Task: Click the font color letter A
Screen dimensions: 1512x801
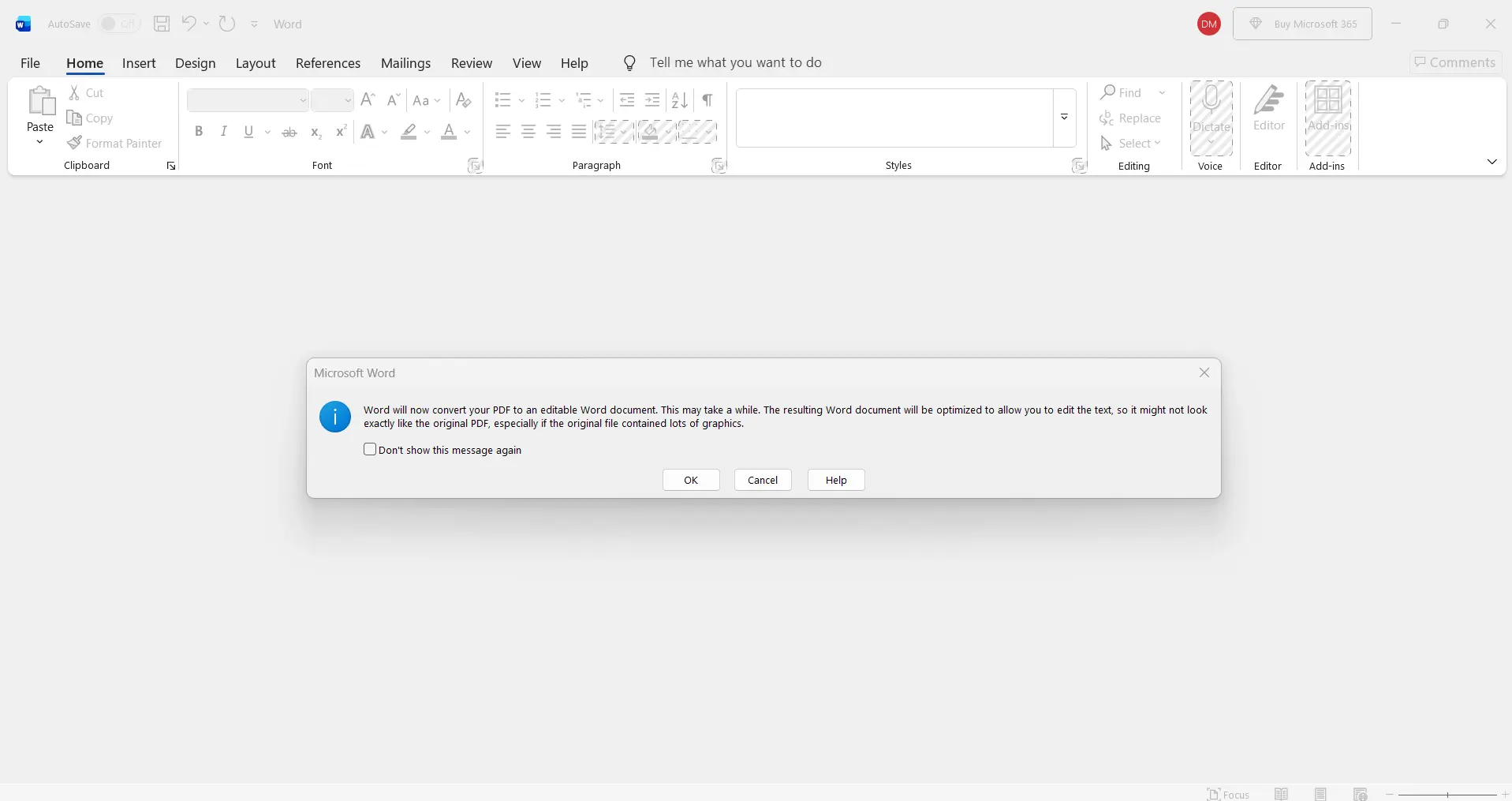Action: point(449,132)
